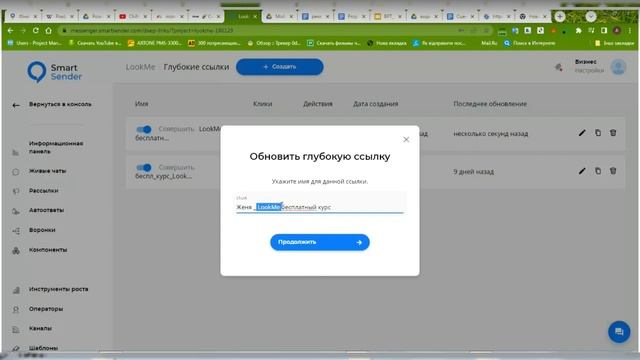Open the Mail.Ru bookmark
This screenshot has height=360, width=640.
tap(489, 43)
